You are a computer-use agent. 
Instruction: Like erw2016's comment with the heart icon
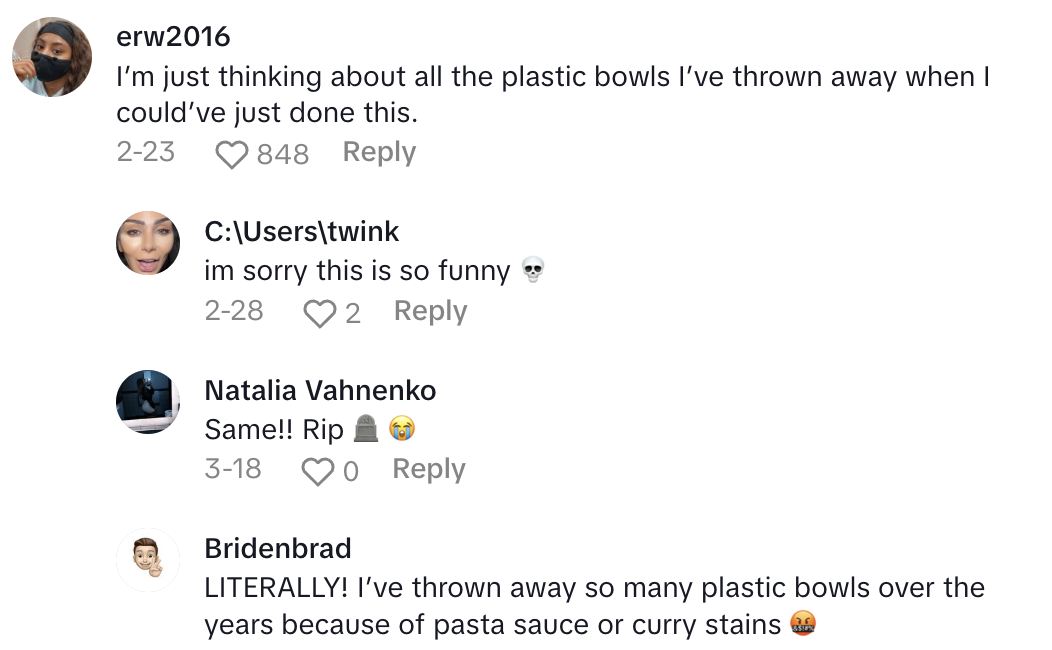[x=232, y=154]
